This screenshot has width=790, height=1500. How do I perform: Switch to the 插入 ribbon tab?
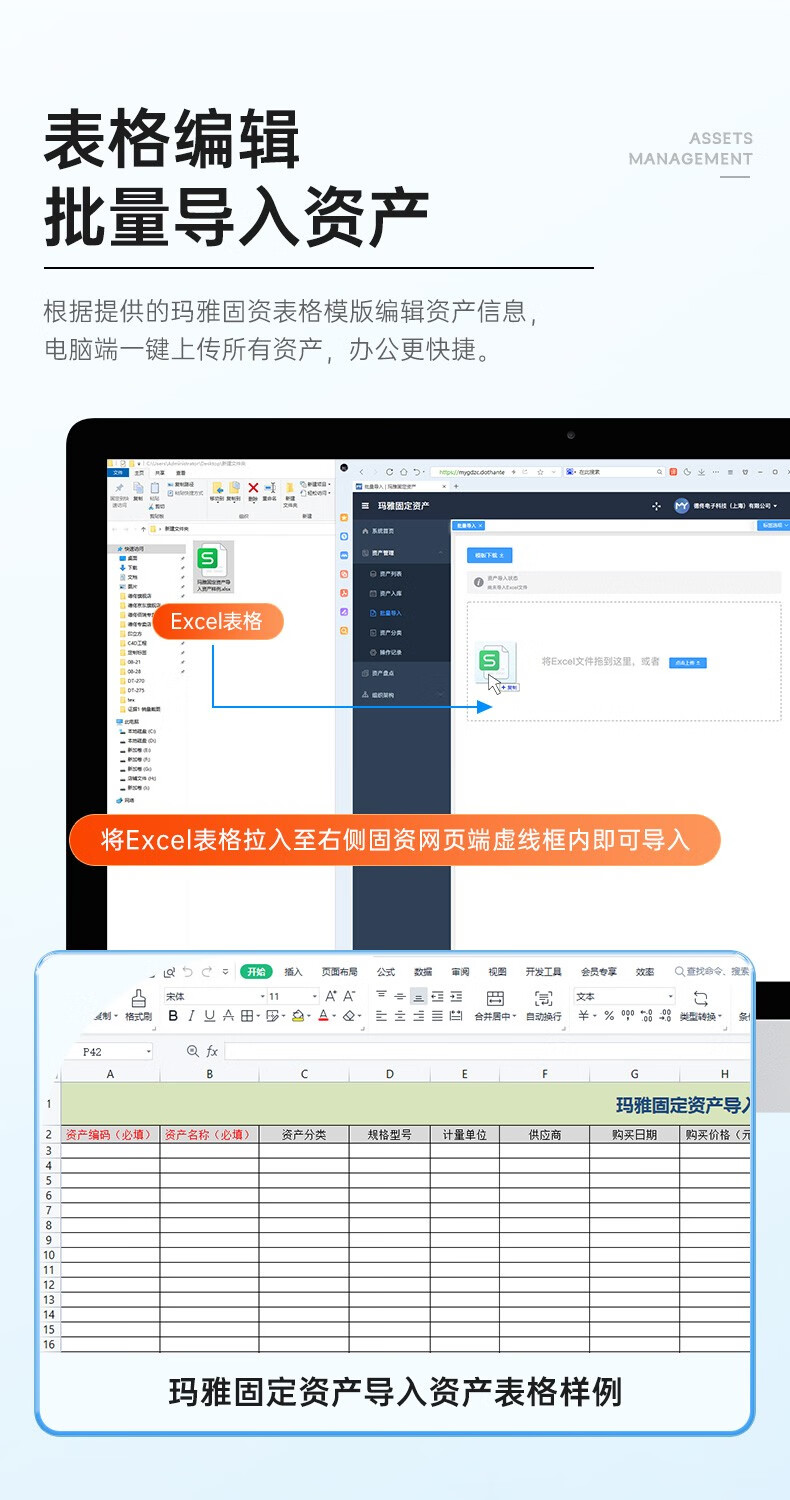293,971
